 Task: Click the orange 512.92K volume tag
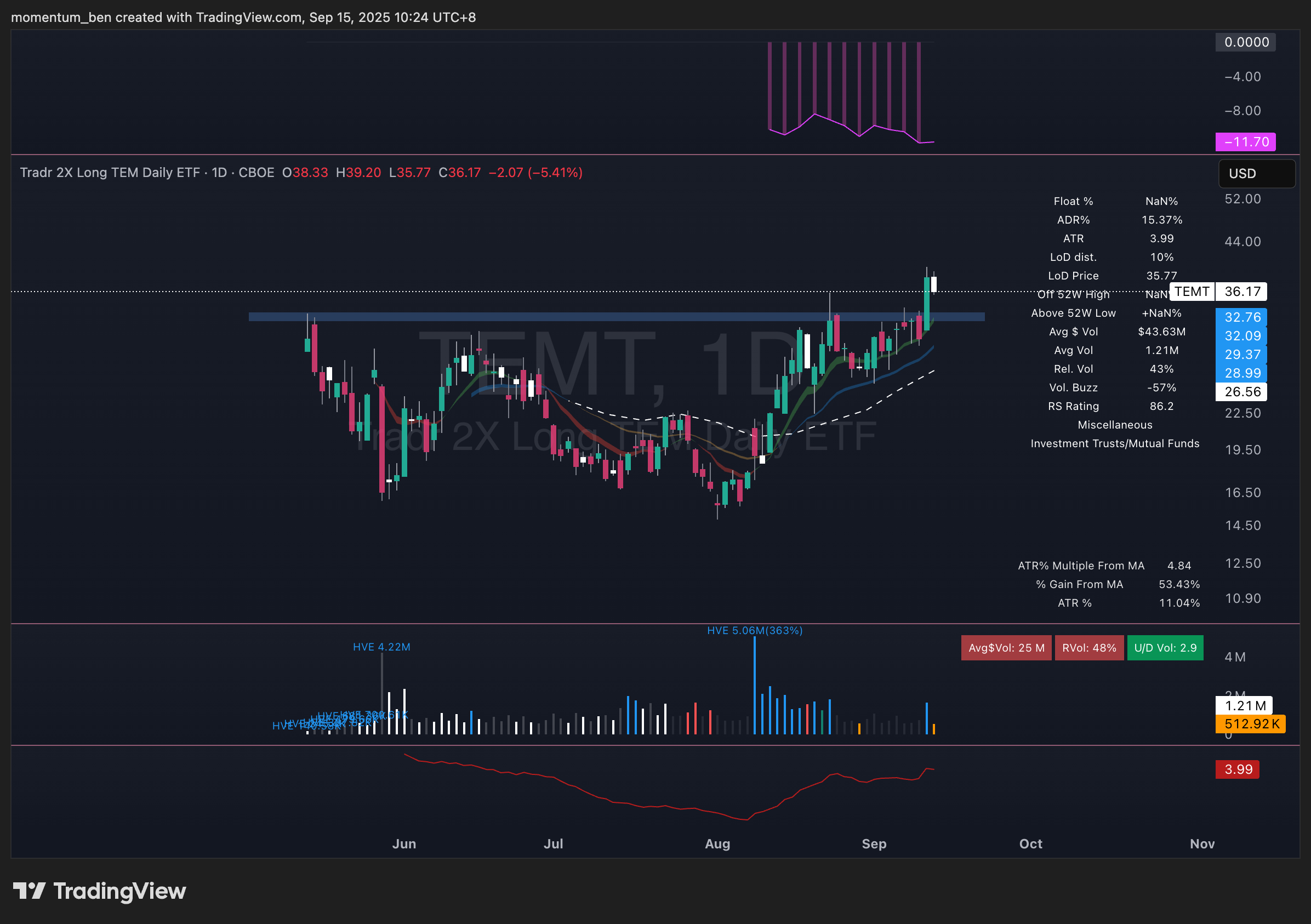[1251, 723]
